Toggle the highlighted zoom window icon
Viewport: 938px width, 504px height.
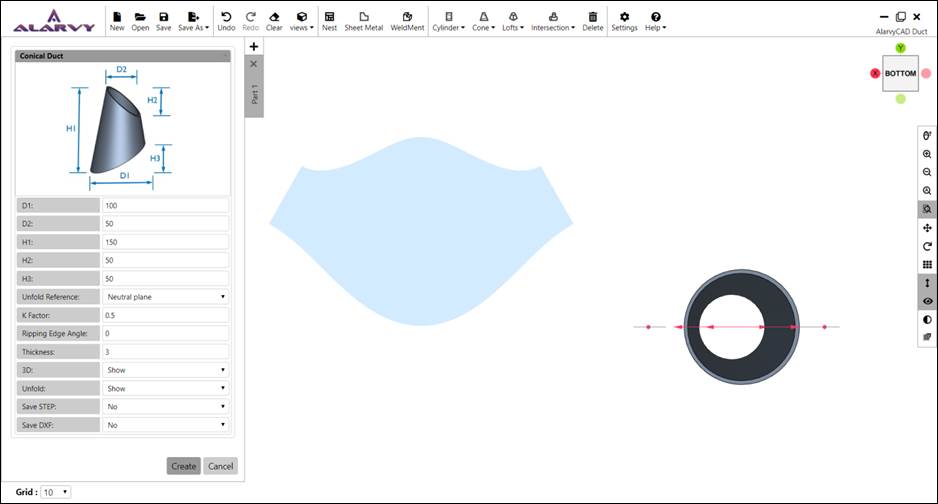pyautogui.click(x=927, y=209)
